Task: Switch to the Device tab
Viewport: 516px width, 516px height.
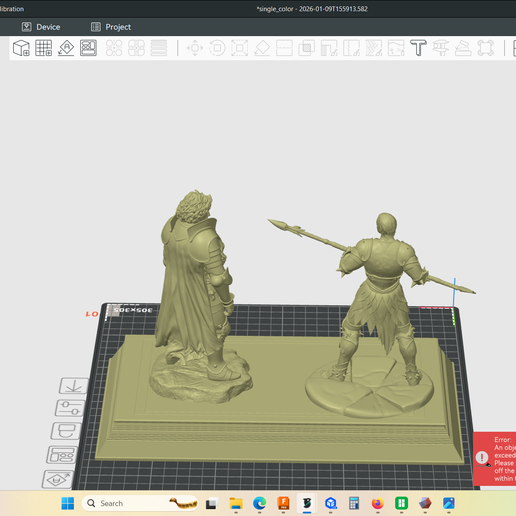Action: point(41,27)
